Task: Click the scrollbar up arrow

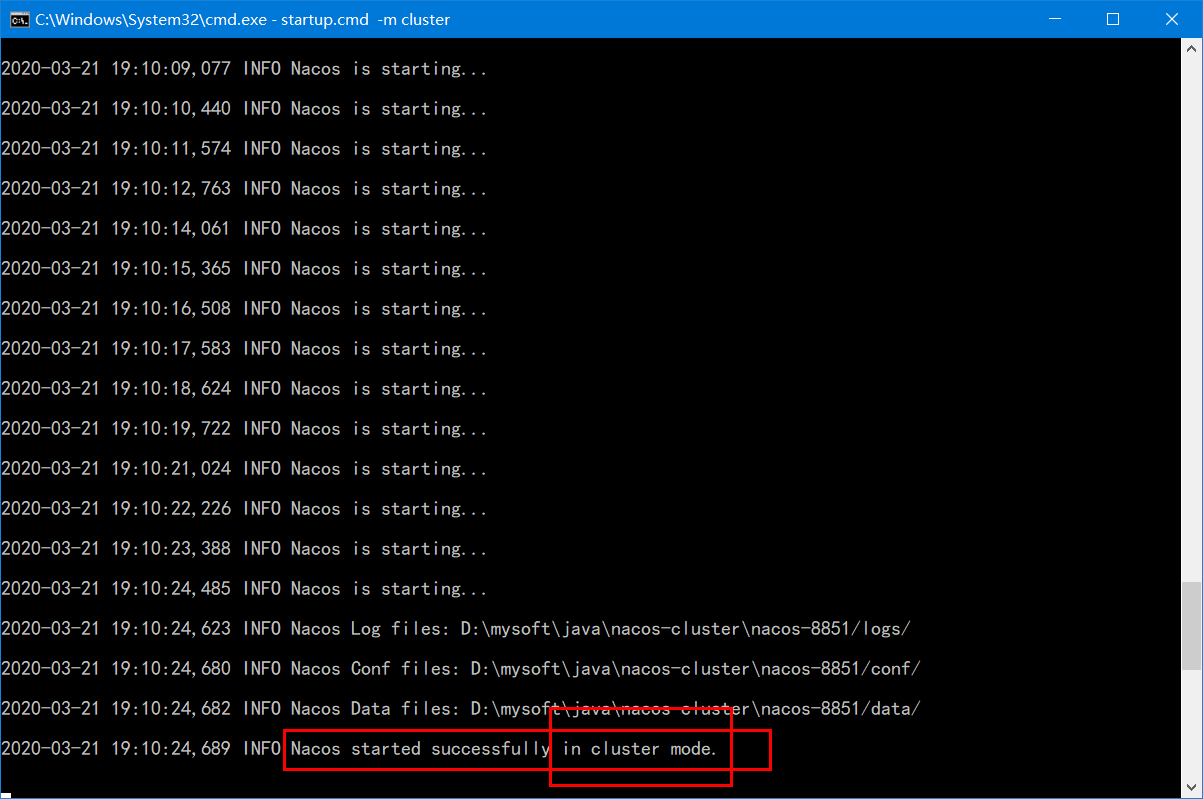Action: (x=1191, y=47)
